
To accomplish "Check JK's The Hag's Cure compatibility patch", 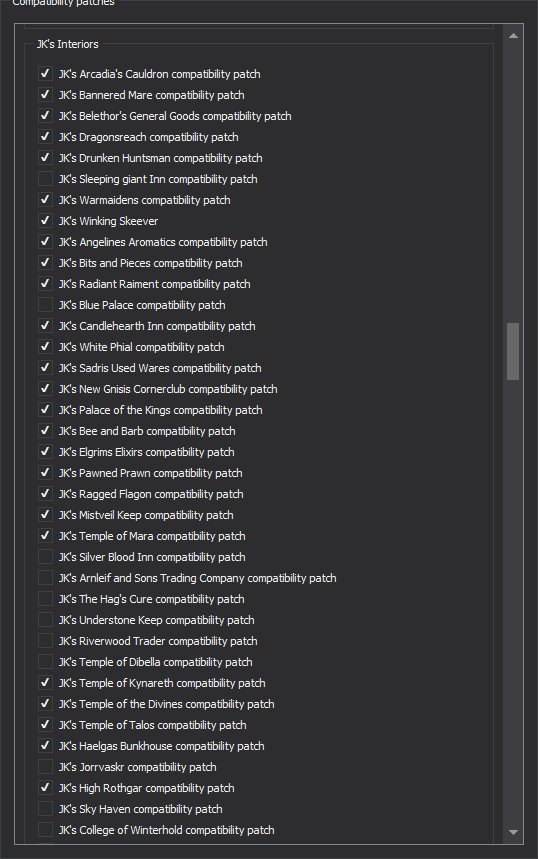I will click(x=45, y=599).
